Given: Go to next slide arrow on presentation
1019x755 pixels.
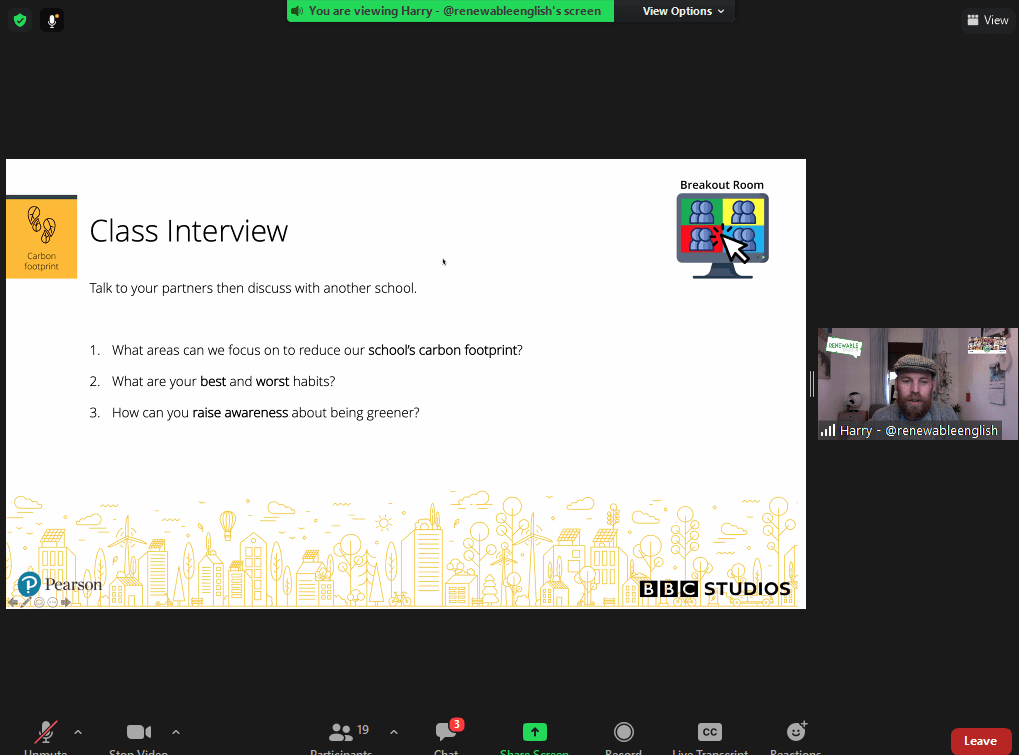Looking at the screenshot, I should [x=66, y=602].
